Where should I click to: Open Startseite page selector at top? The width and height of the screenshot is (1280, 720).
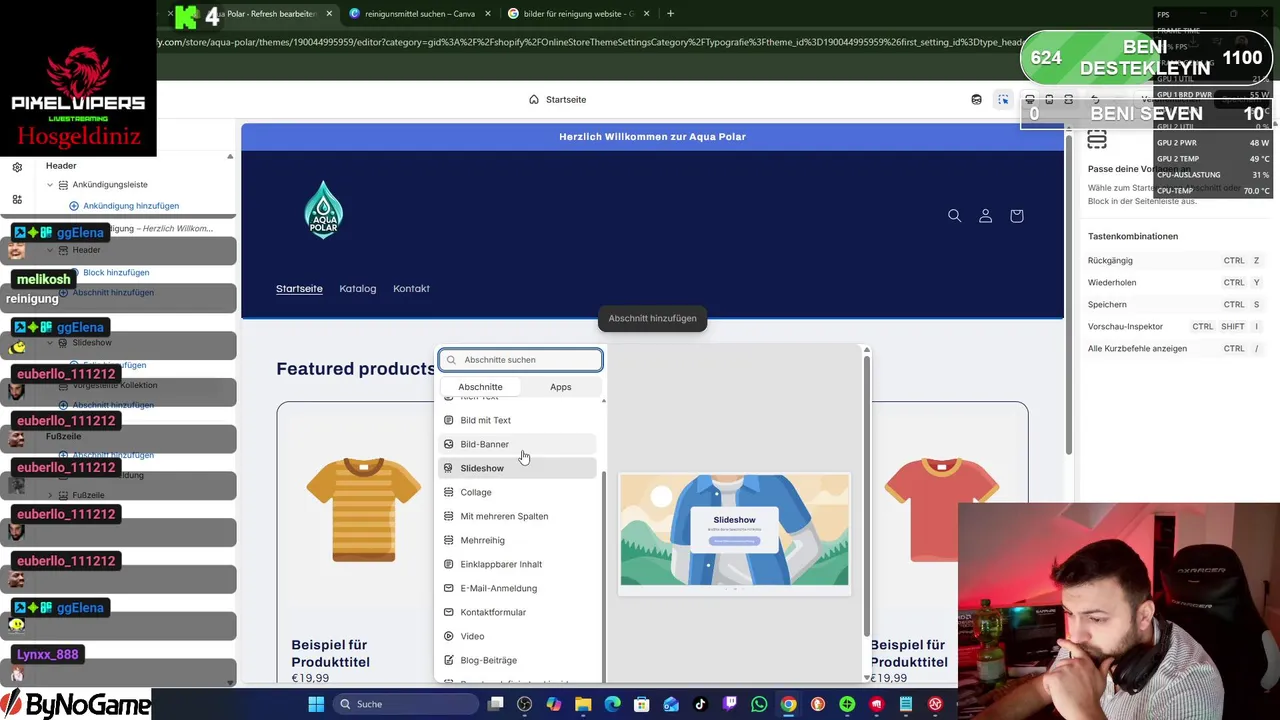(557, 99)
